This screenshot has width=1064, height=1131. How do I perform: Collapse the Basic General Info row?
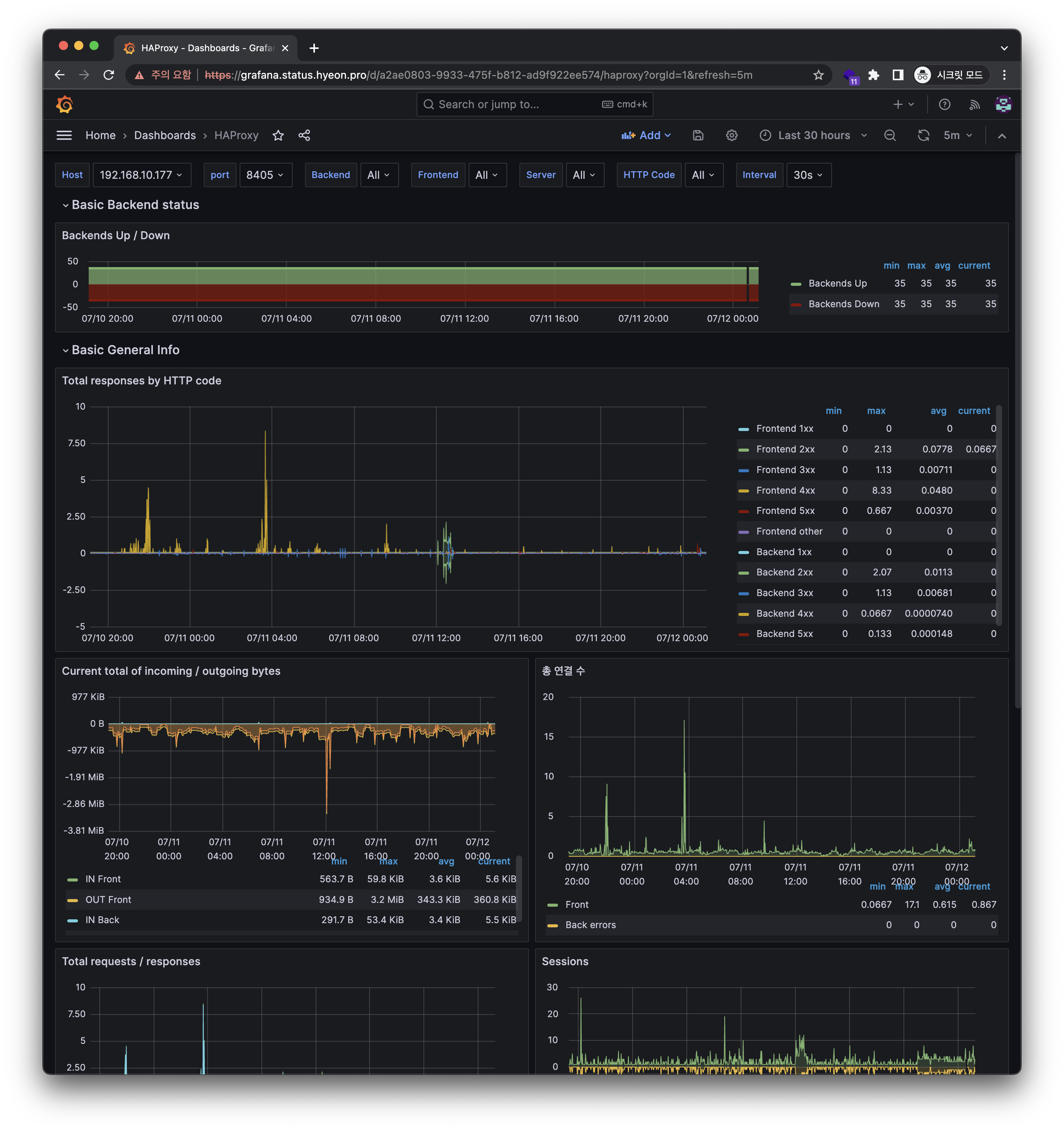[x=125, y=350]
